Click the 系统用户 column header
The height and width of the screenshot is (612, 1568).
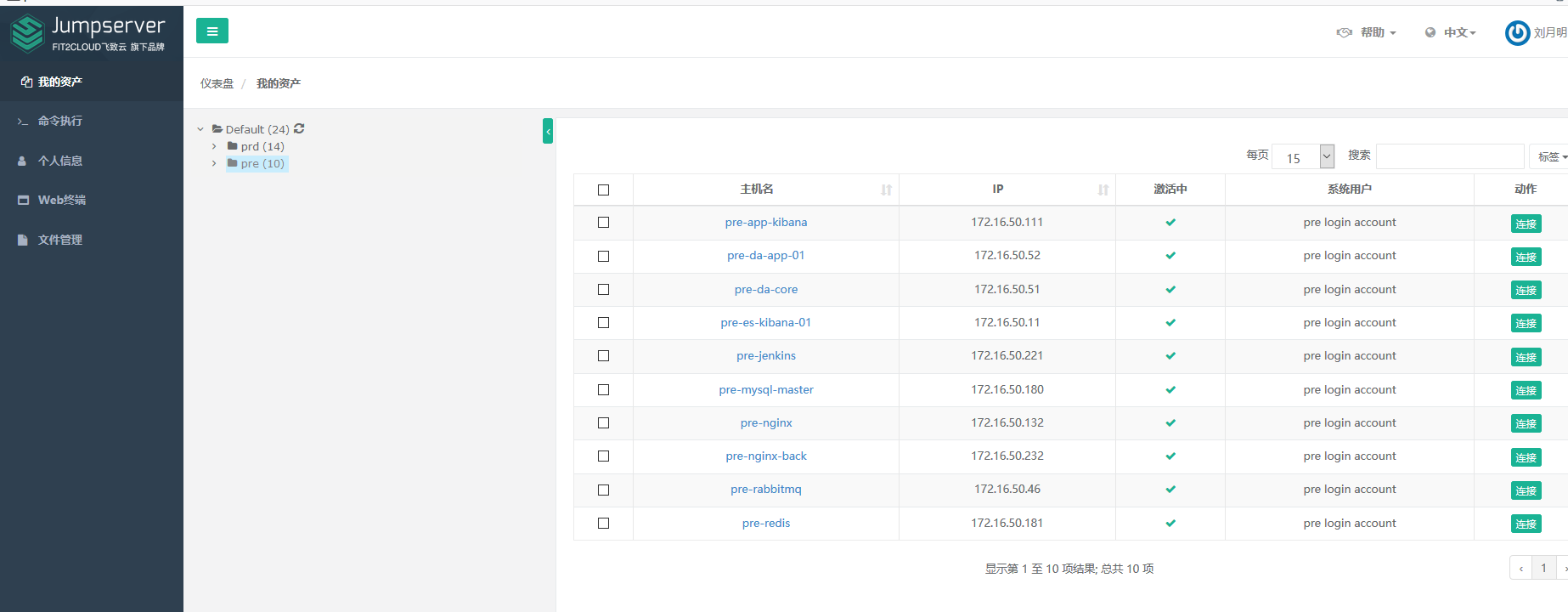(x=1350, y=190)
